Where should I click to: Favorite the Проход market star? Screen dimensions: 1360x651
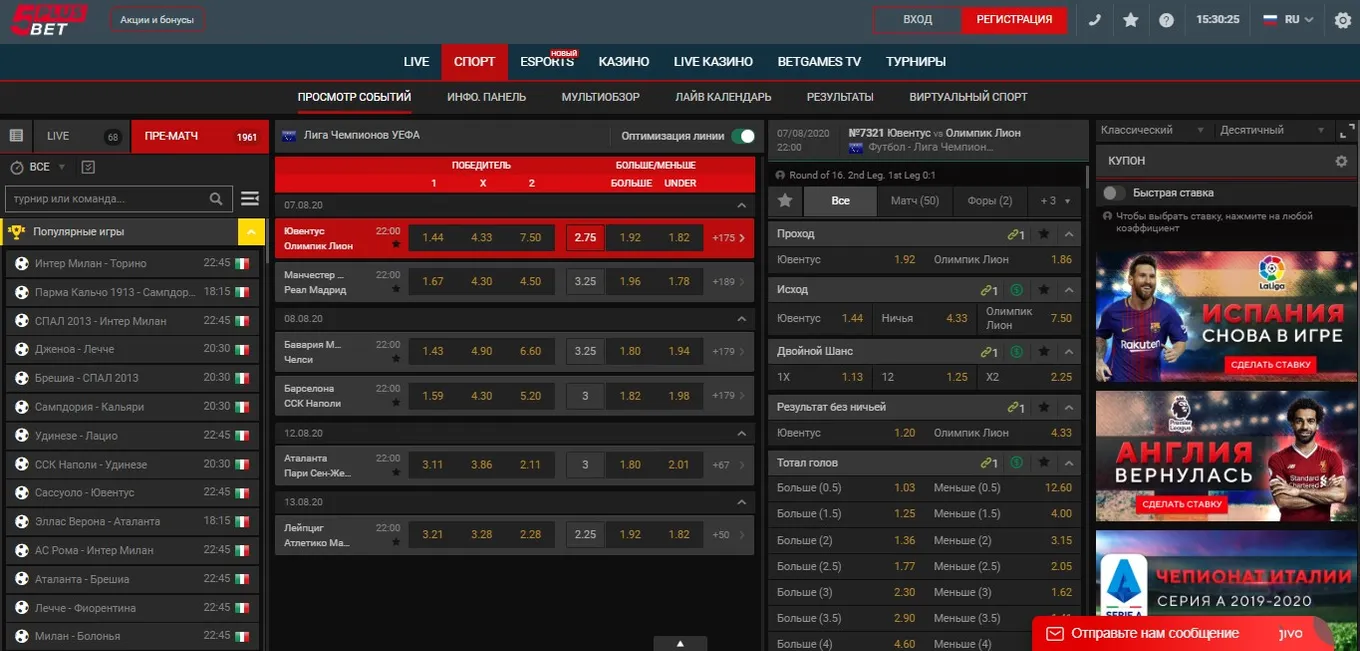1044,234
